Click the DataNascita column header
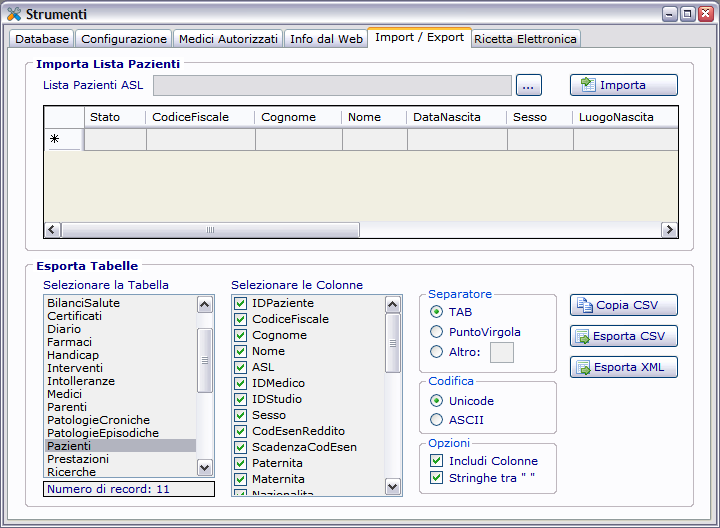720x528 pixels. point(456,117)
